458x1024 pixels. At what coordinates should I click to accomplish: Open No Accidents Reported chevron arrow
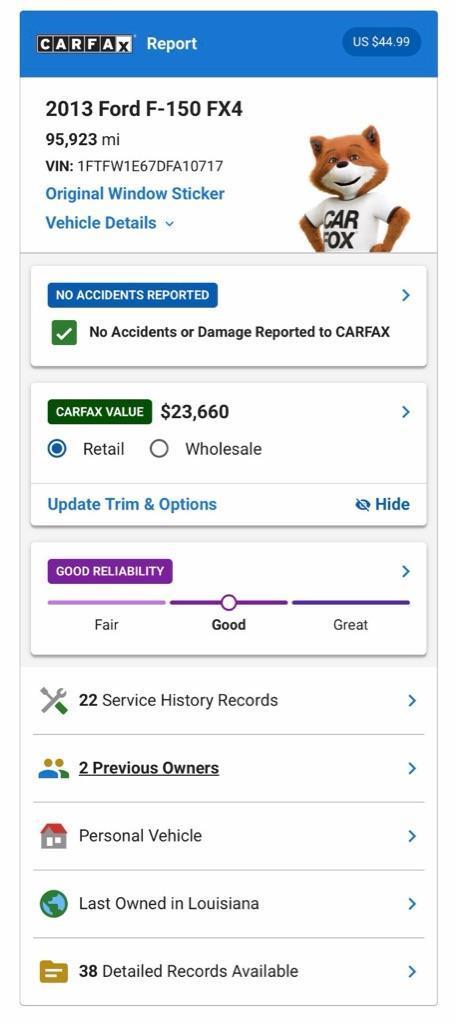(406, 295)
